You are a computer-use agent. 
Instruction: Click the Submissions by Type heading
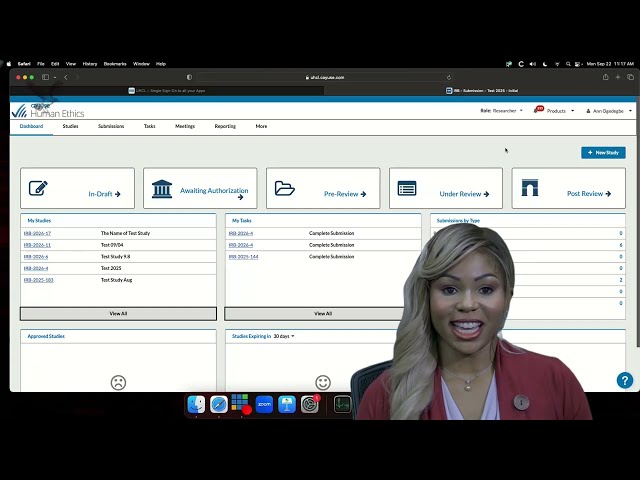458,220
